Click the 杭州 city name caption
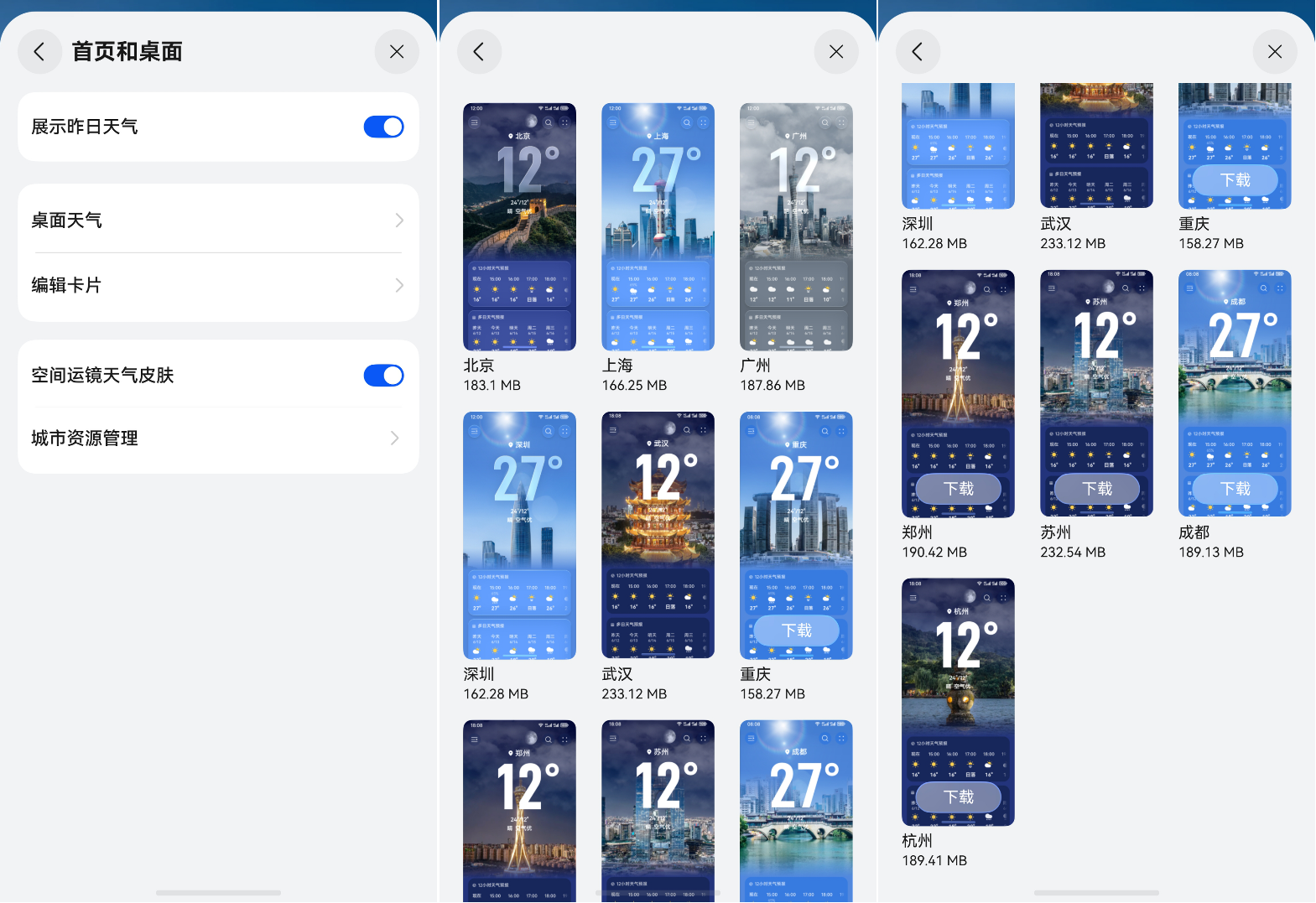 pos(918,841)
